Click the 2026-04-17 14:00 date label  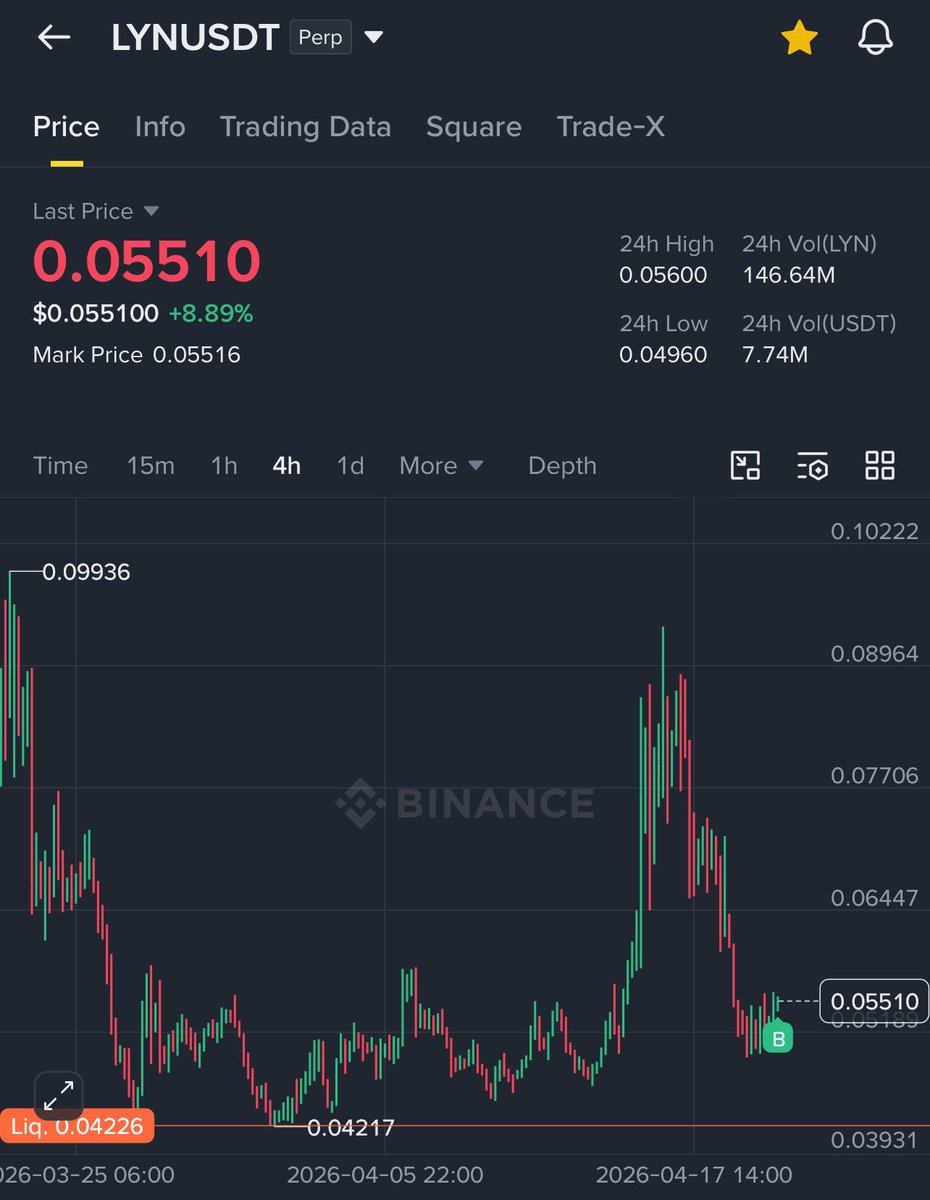[x=694, y=1174]
